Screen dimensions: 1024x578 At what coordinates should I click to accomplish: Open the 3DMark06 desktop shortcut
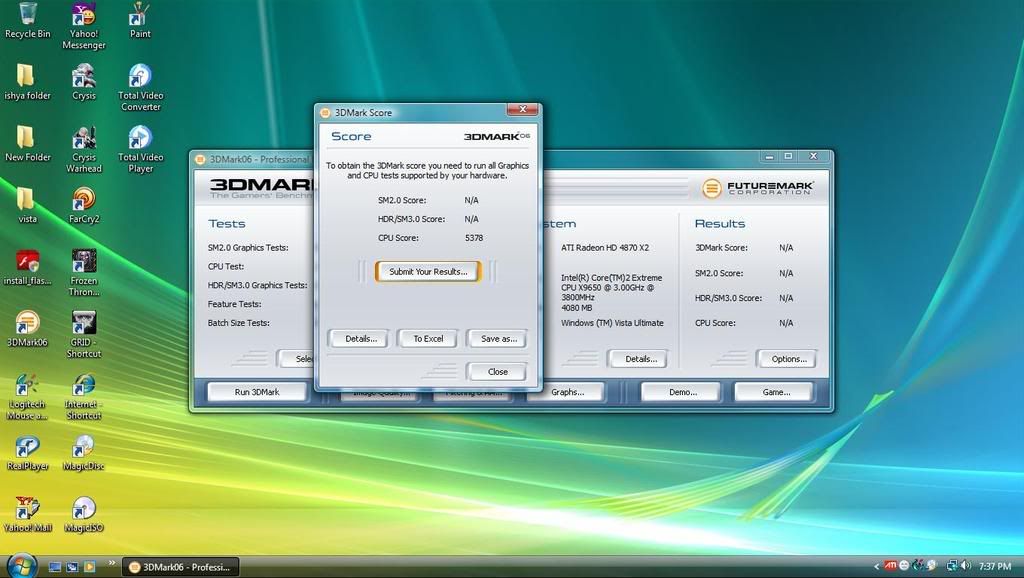pyautogui.click(x=27, y=323)
